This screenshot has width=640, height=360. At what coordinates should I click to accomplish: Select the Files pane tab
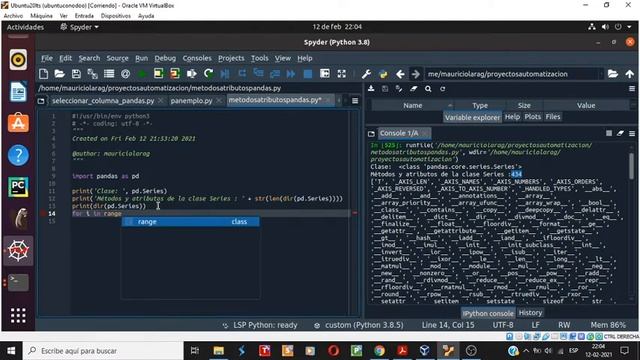(x=553, y=117)
